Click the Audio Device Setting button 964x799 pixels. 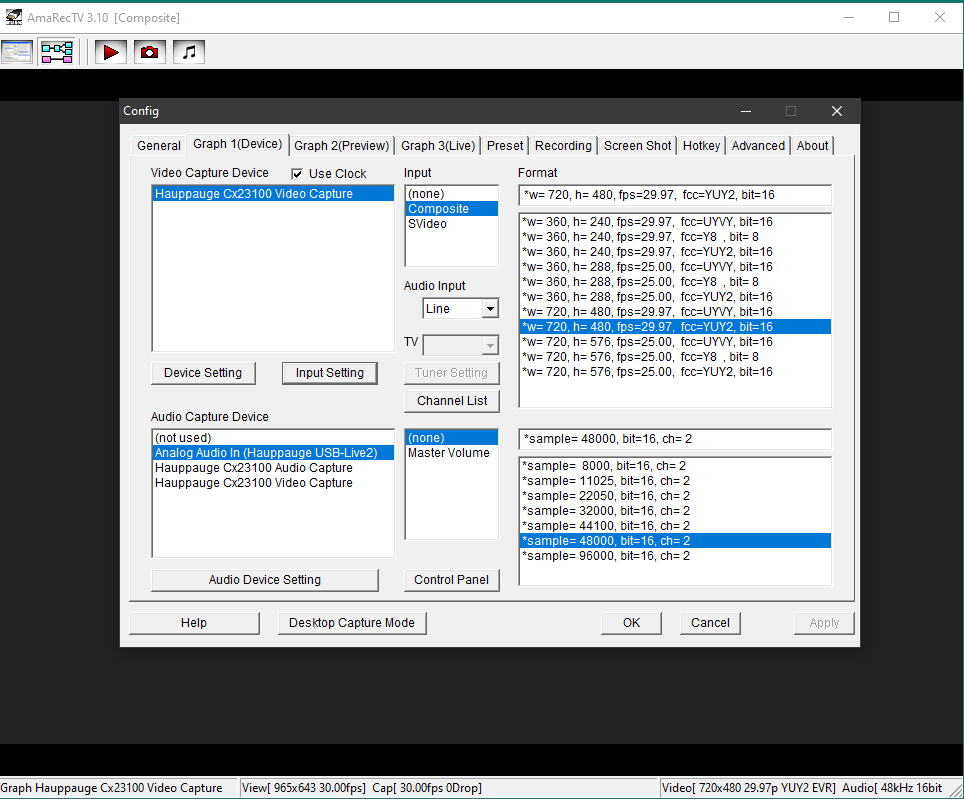[264, 580]
